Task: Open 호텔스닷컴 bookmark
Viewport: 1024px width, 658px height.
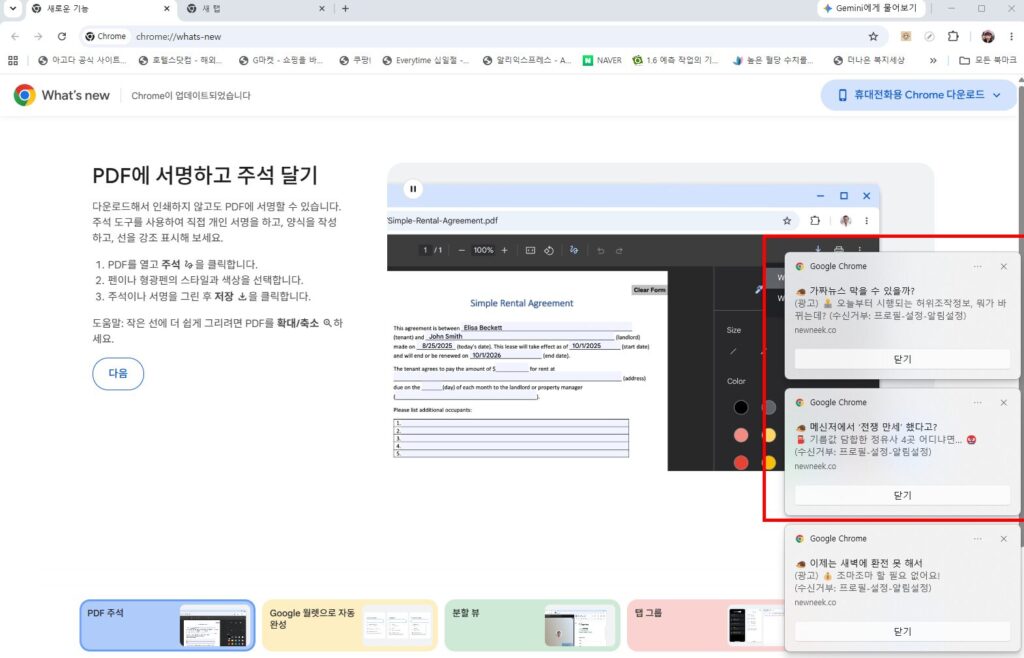Action: (180, 60)
